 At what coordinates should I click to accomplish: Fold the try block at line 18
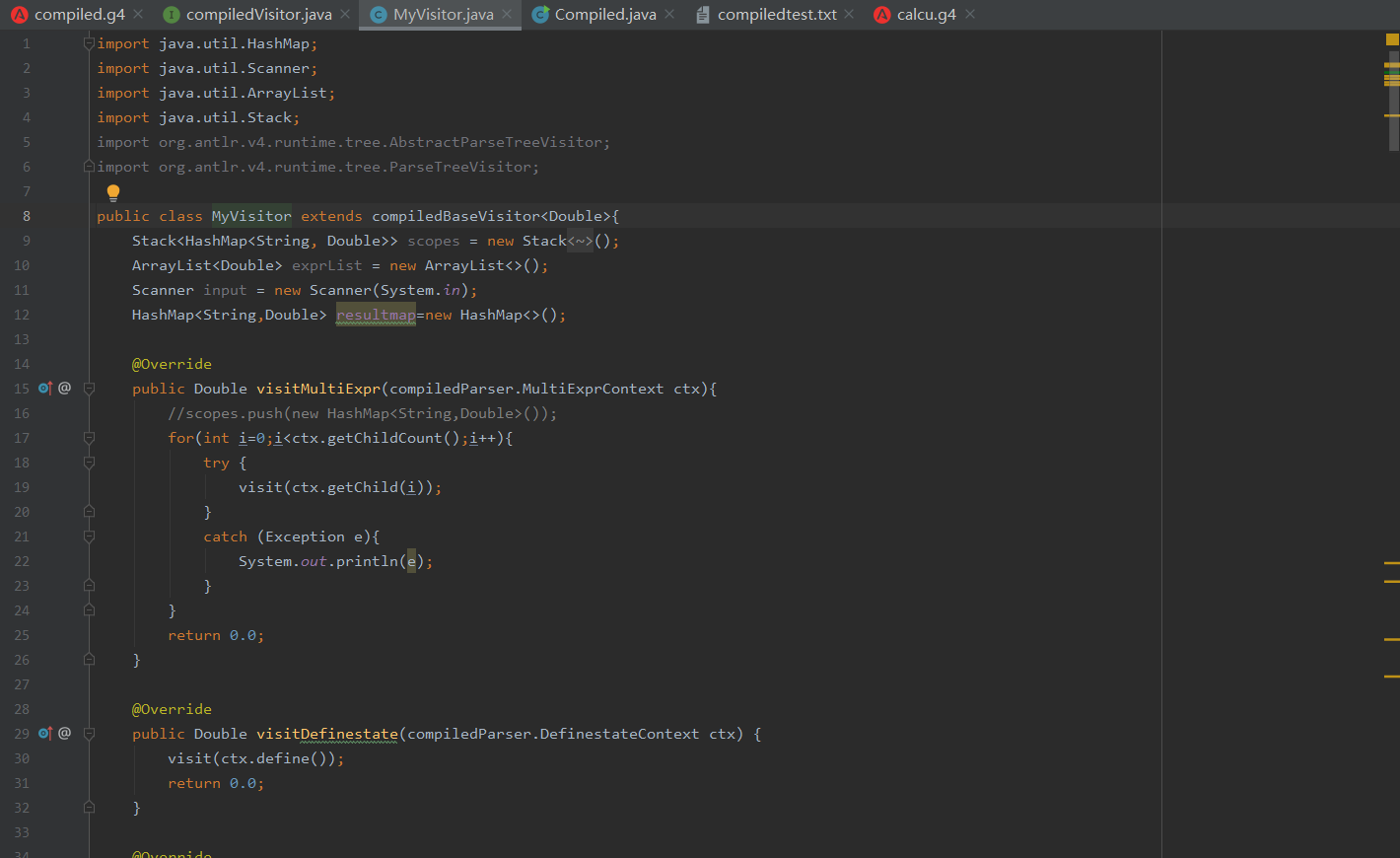click(89, 463)
